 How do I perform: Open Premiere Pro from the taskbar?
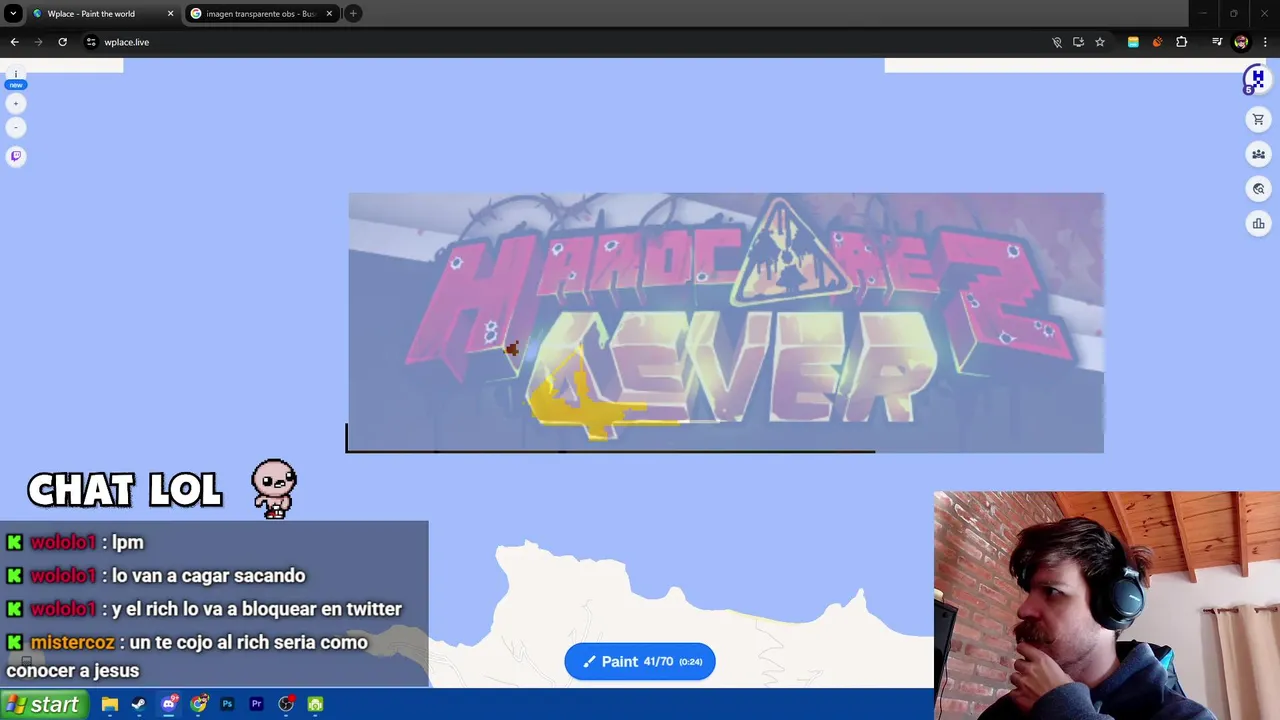click(256, 704)
